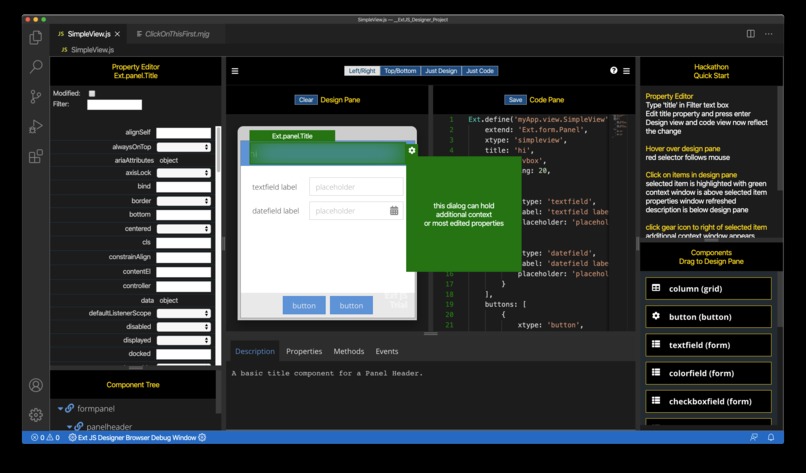Open the alwaysOnTop dropdown
Screen dimensions: 806x473
tap(184, 147)
